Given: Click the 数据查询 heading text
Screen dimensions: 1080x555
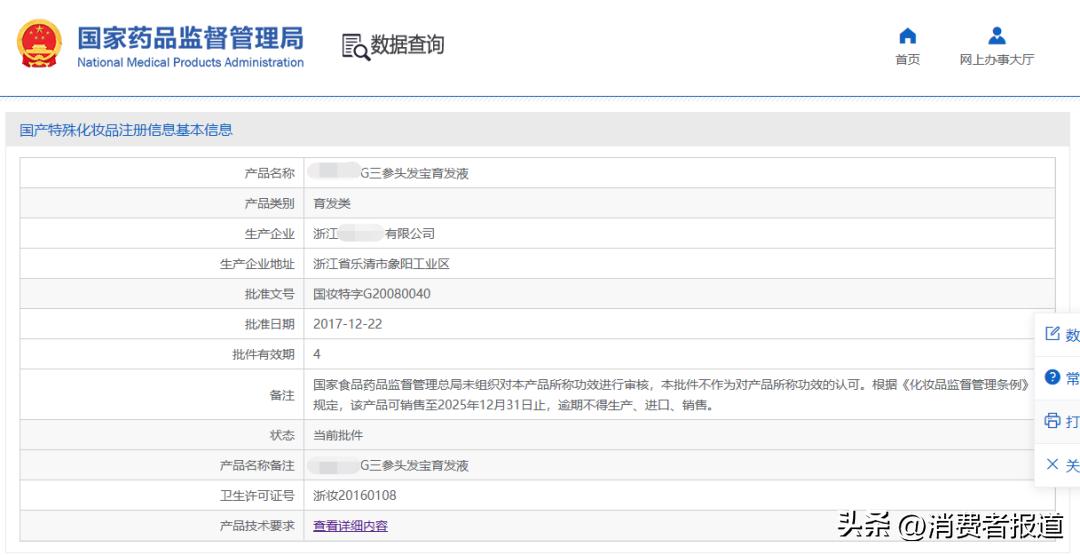Looking at the screenshot, I should pos(407,45).
